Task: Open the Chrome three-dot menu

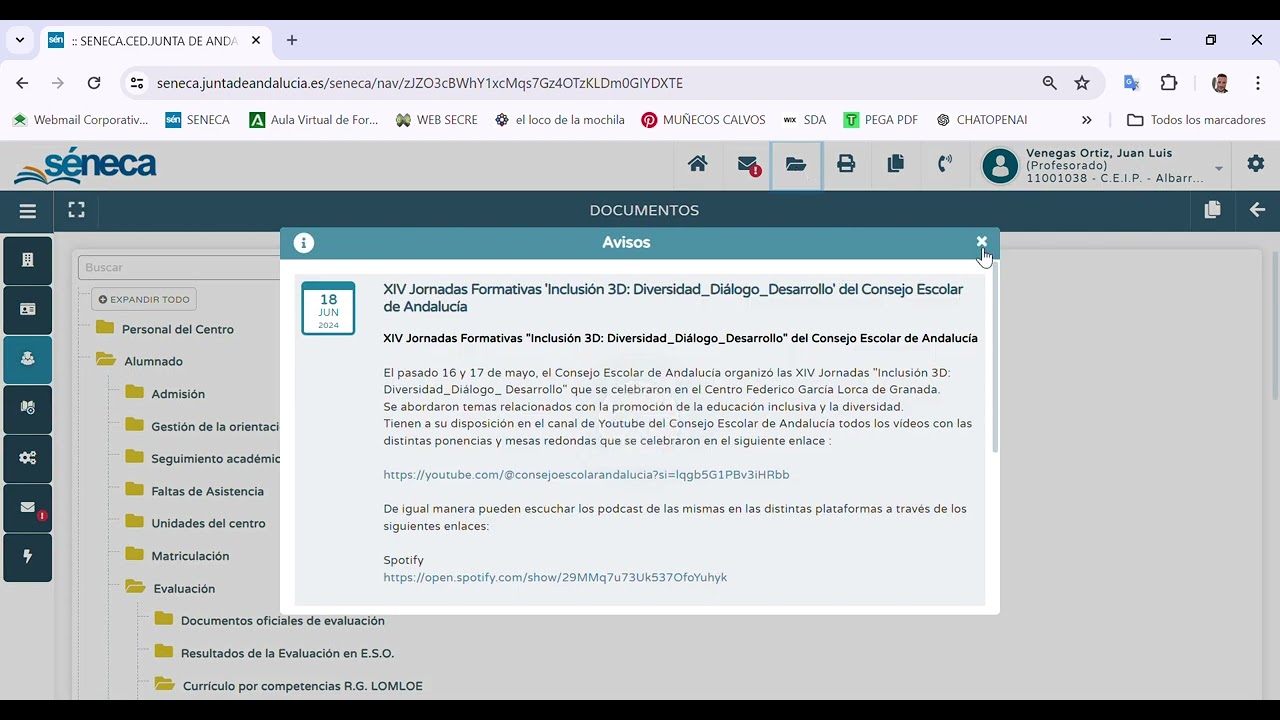Action: point(1258,83)
